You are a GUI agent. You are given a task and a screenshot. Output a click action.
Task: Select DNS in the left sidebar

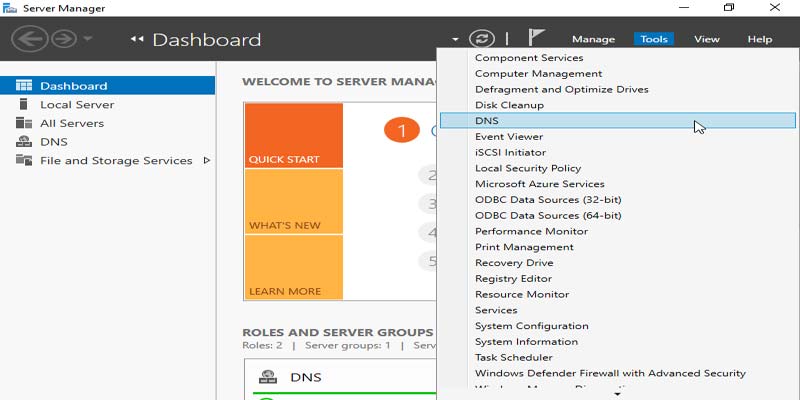click(107, 142)
